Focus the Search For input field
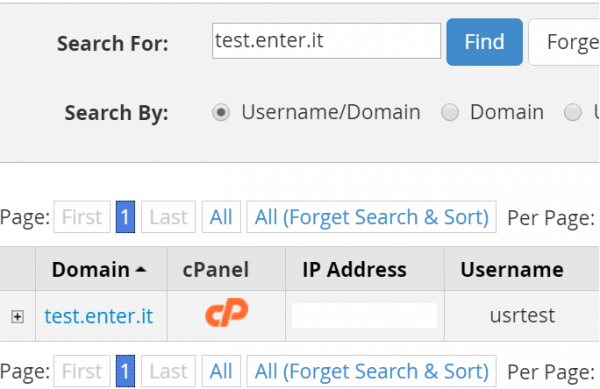 pos(326,41)
